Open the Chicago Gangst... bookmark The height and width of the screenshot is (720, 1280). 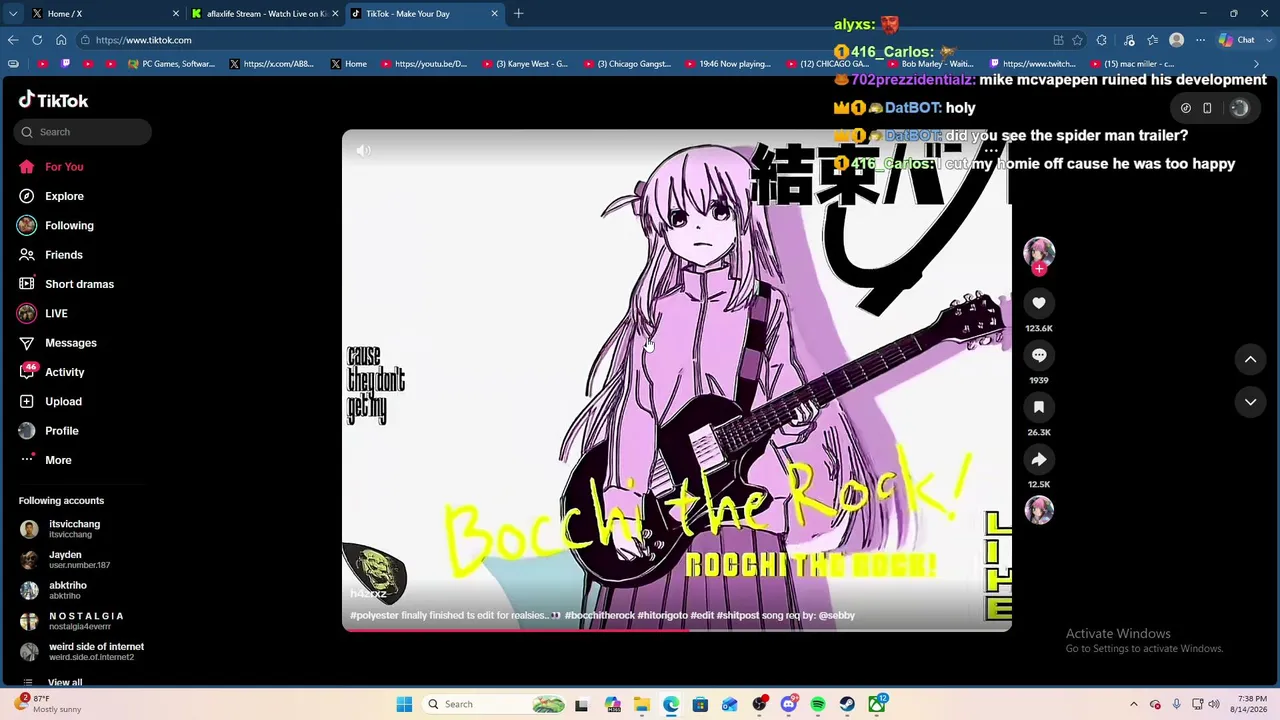pyautogui.click(x=627, y=64)
